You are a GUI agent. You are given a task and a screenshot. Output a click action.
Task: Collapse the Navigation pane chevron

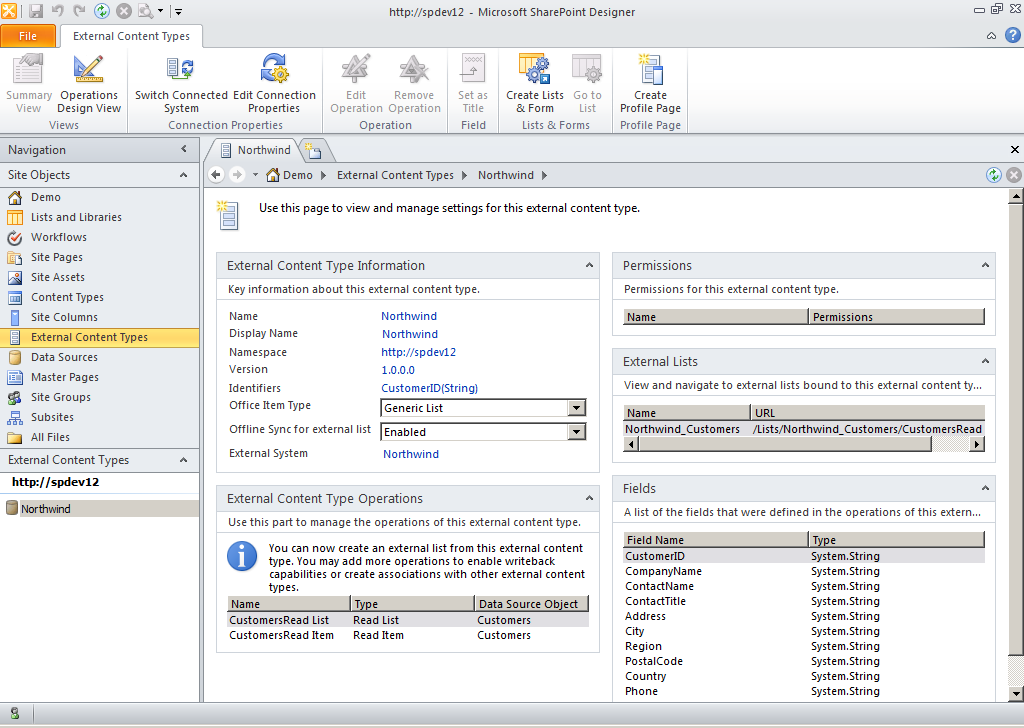(184, 150)
